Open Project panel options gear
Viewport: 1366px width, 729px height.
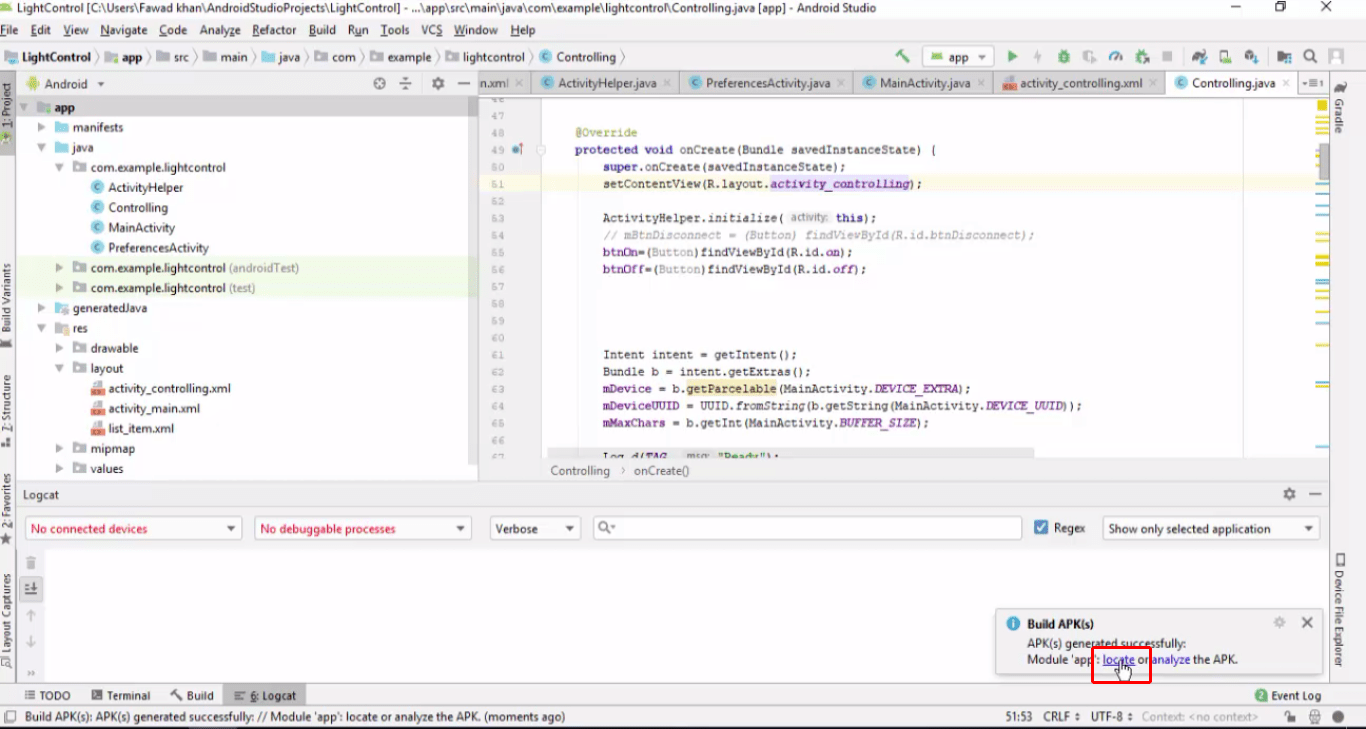[437, 83]
